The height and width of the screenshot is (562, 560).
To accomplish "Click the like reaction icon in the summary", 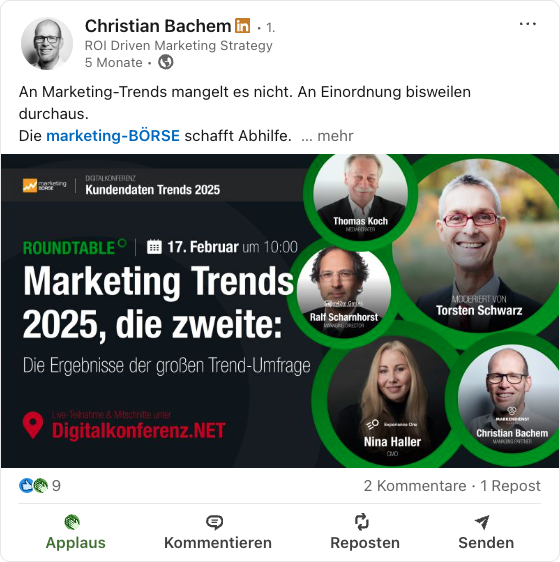I will 26,486.
